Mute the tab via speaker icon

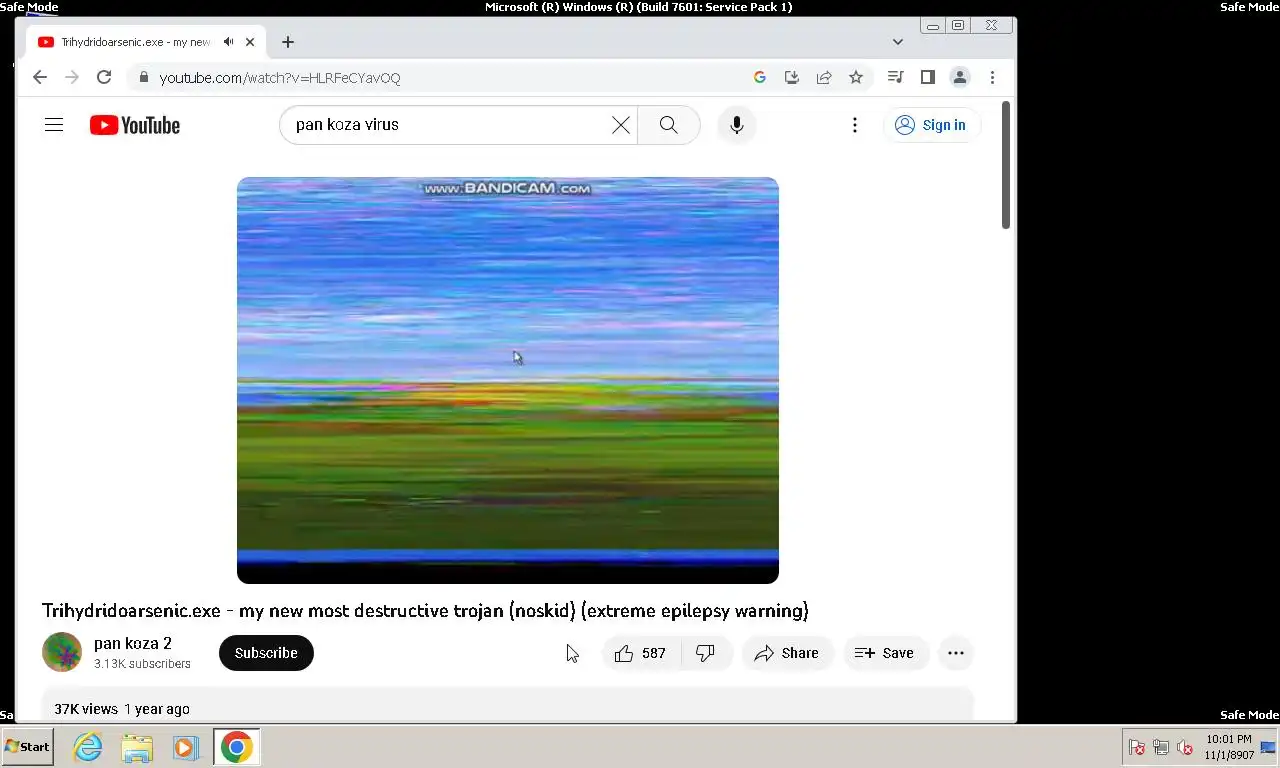[x=229, y=42]
